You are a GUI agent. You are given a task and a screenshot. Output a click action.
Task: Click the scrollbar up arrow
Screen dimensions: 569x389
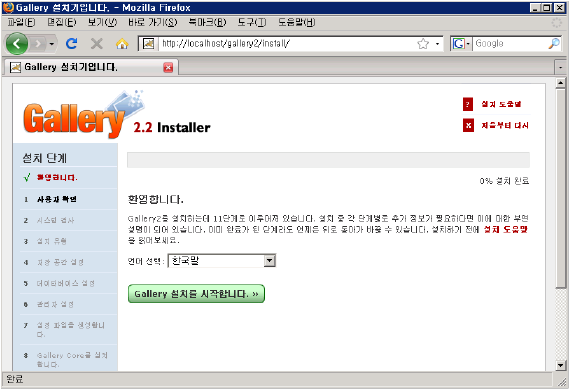click(x=561, y=83)
